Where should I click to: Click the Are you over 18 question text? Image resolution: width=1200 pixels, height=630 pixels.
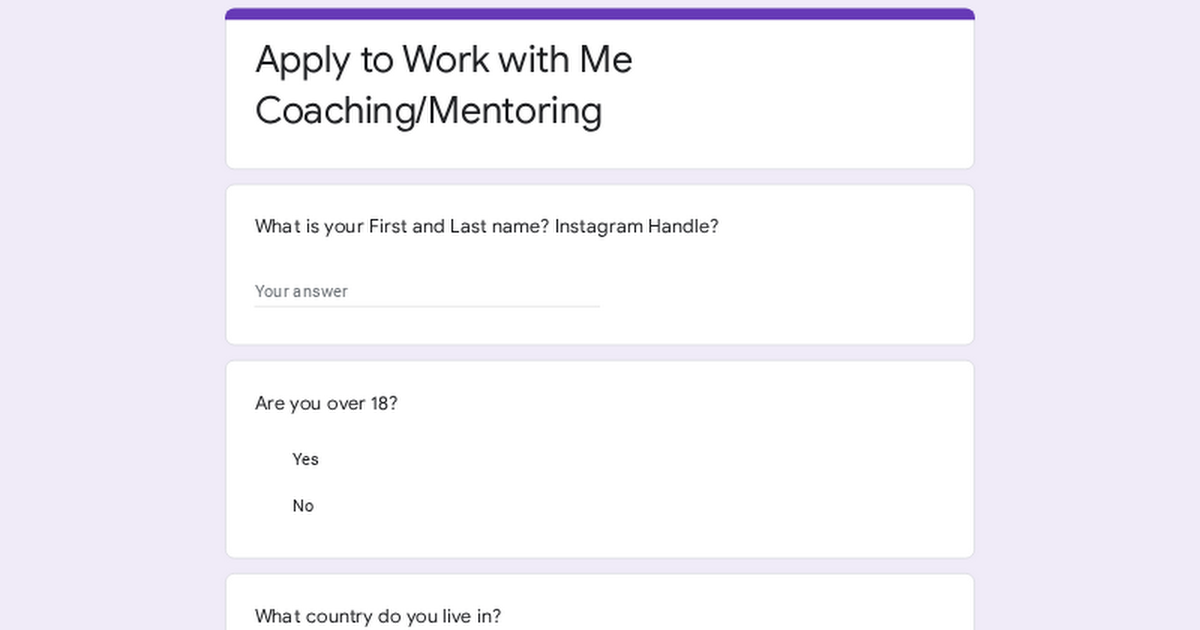pyautogui.click(x=326, y=403)
